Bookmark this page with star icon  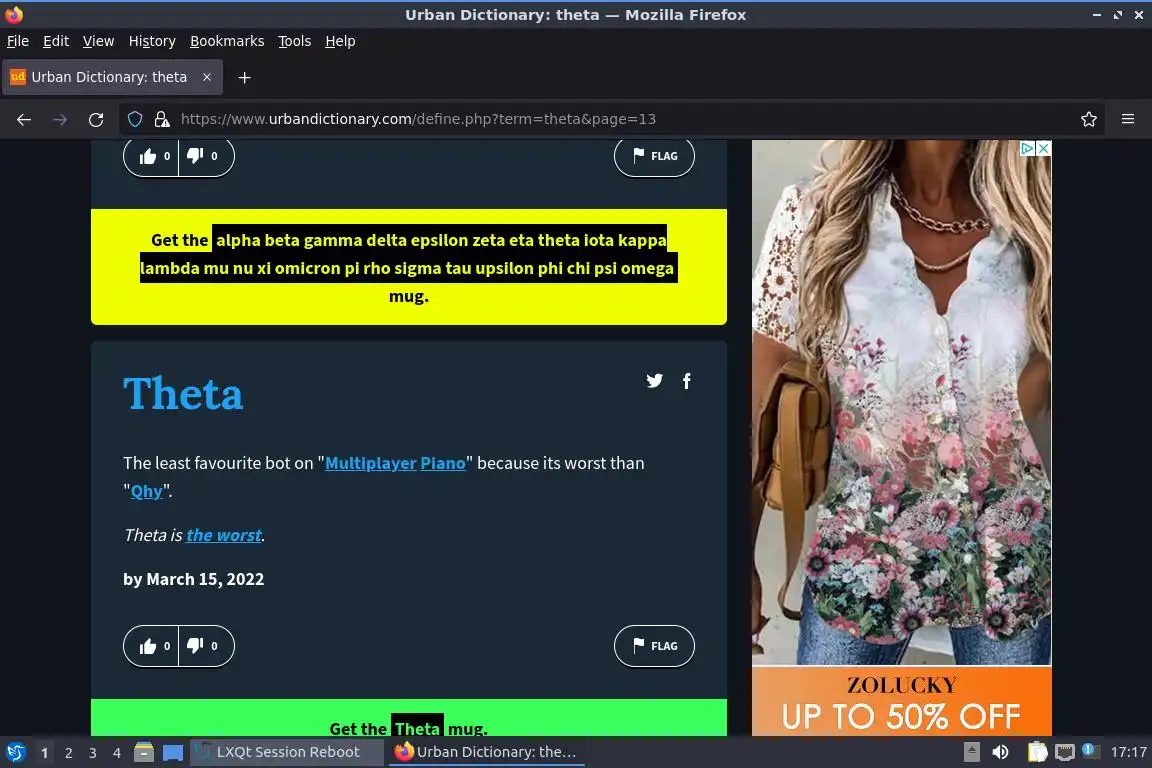[x=1089, y=119]
